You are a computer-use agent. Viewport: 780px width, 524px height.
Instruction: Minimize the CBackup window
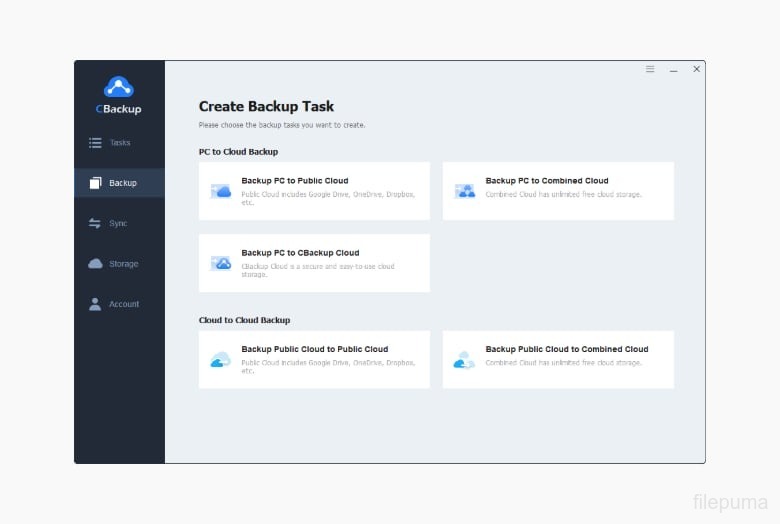tap(674, 70)
